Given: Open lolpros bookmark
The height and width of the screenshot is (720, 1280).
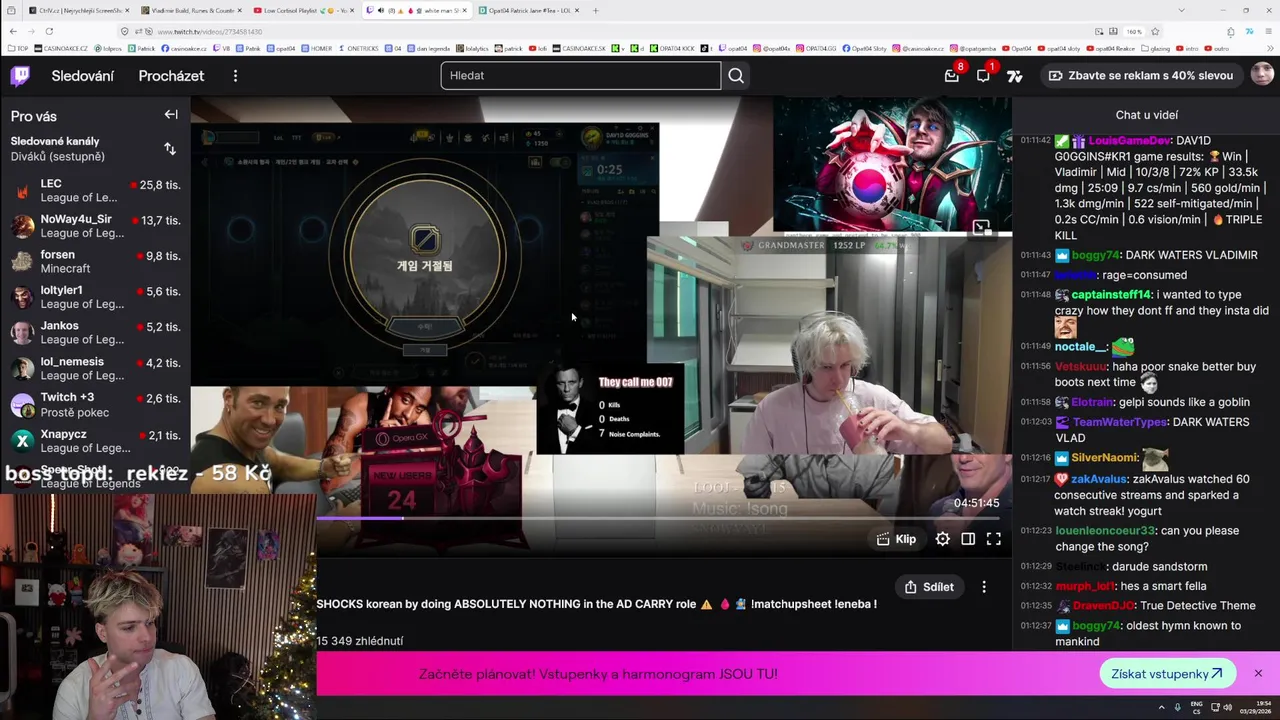Looking at the screenshot, I should tap(108, 48).
